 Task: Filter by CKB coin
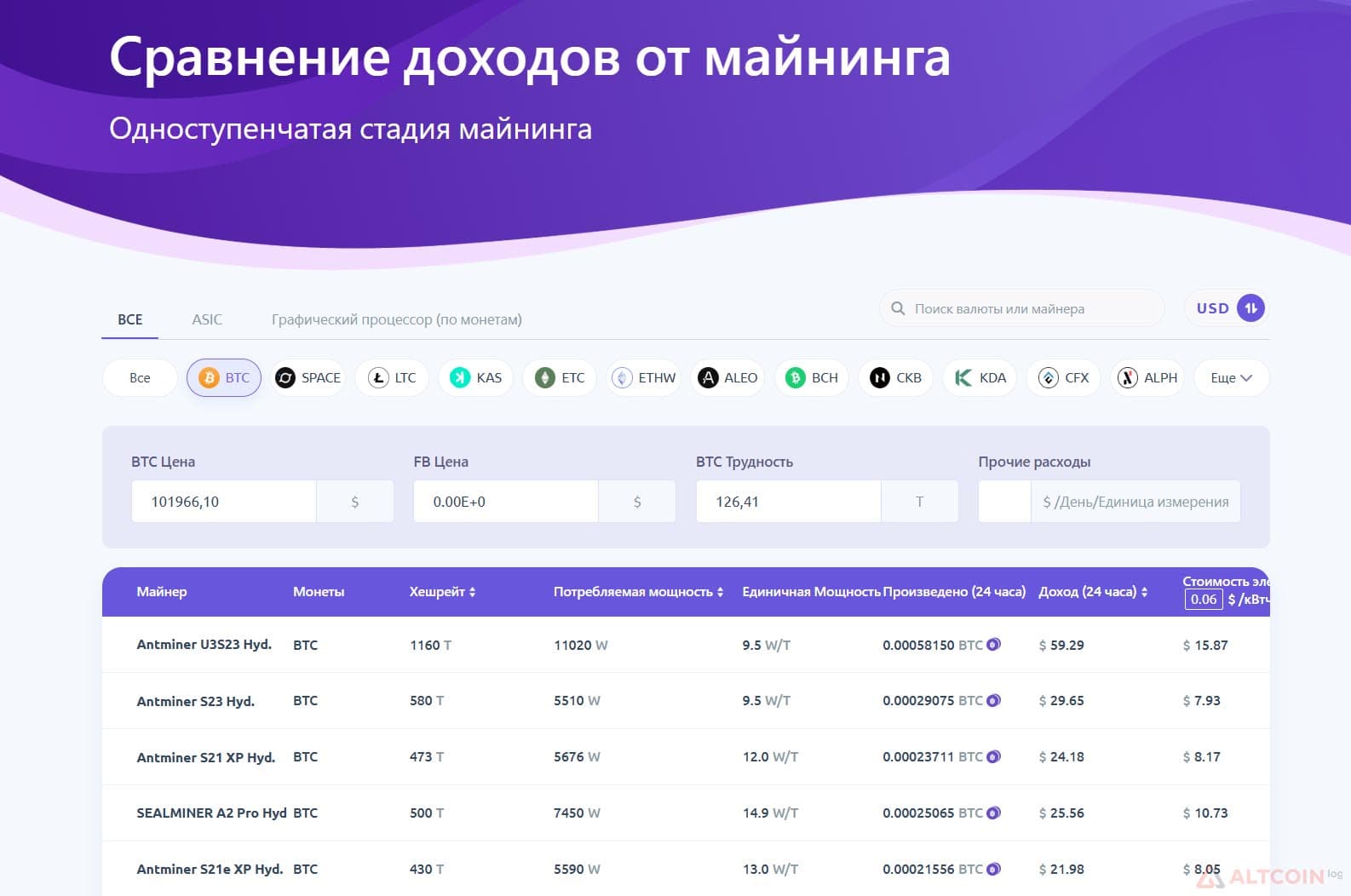pos(895,377)
